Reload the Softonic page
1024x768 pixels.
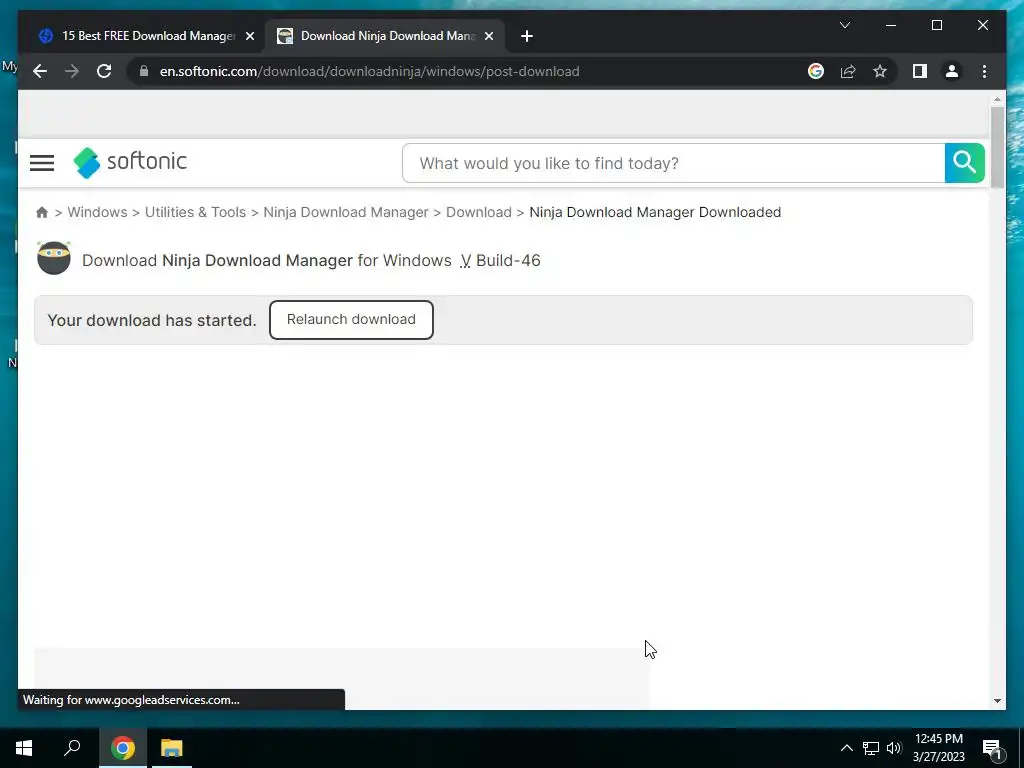104,71
